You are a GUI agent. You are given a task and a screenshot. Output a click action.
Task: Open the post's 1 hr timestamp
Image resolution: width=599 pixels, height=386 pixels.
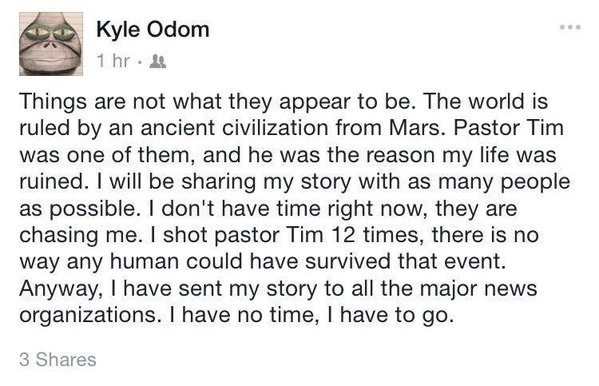click(x=113, y=61)
